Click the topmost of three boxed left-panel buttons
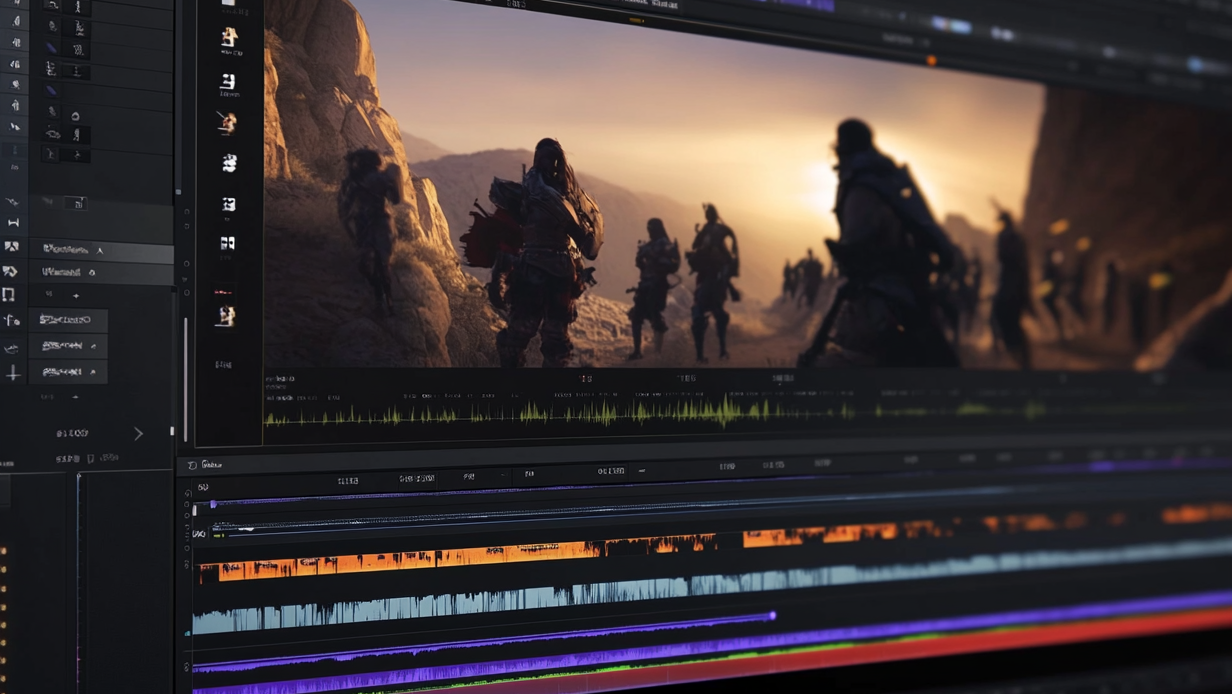Viewport: 1232px width, 694px height. [68, 320]
